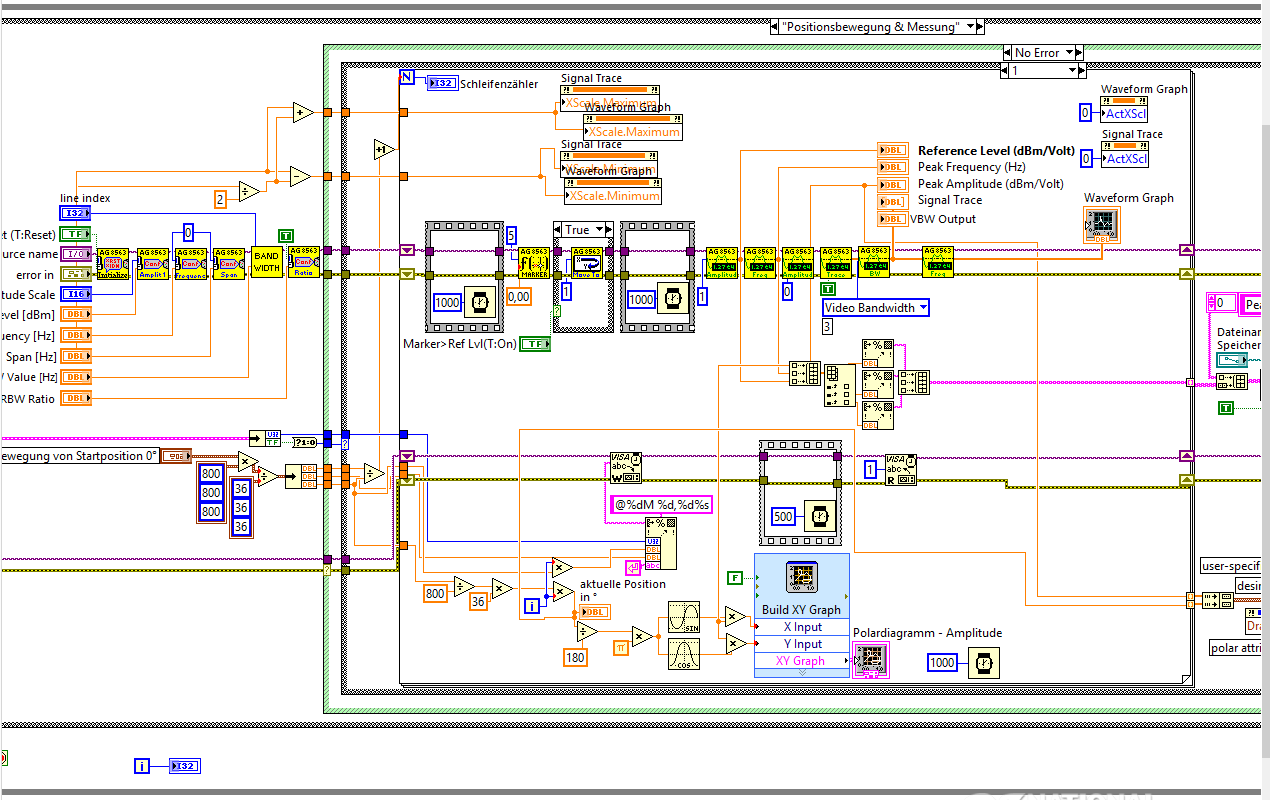
Task: Toggle the True constant under the Trace VI
Action: click(829, 288)
